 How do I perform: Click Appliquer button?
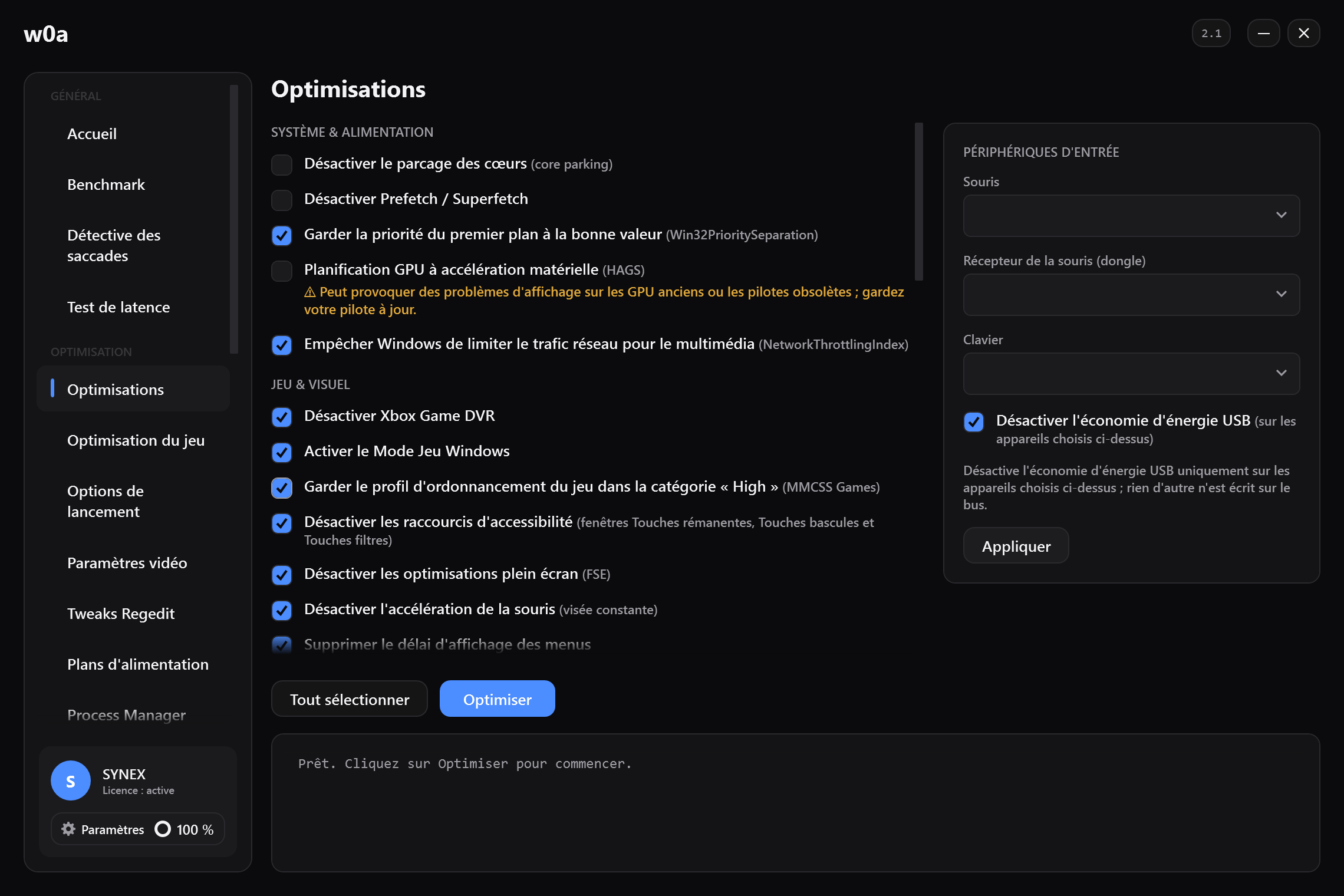point(1016,546)
